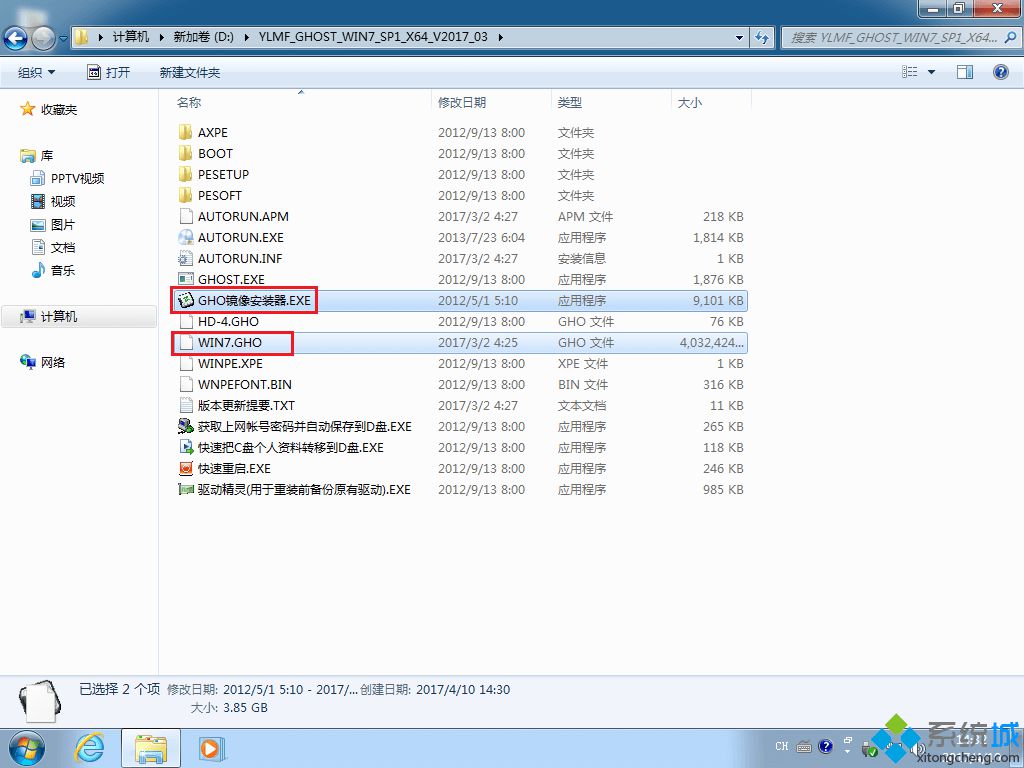Select the 快速重启.EXE file icon
Screen dimensions: 1024x768
[x=186, y=468]
